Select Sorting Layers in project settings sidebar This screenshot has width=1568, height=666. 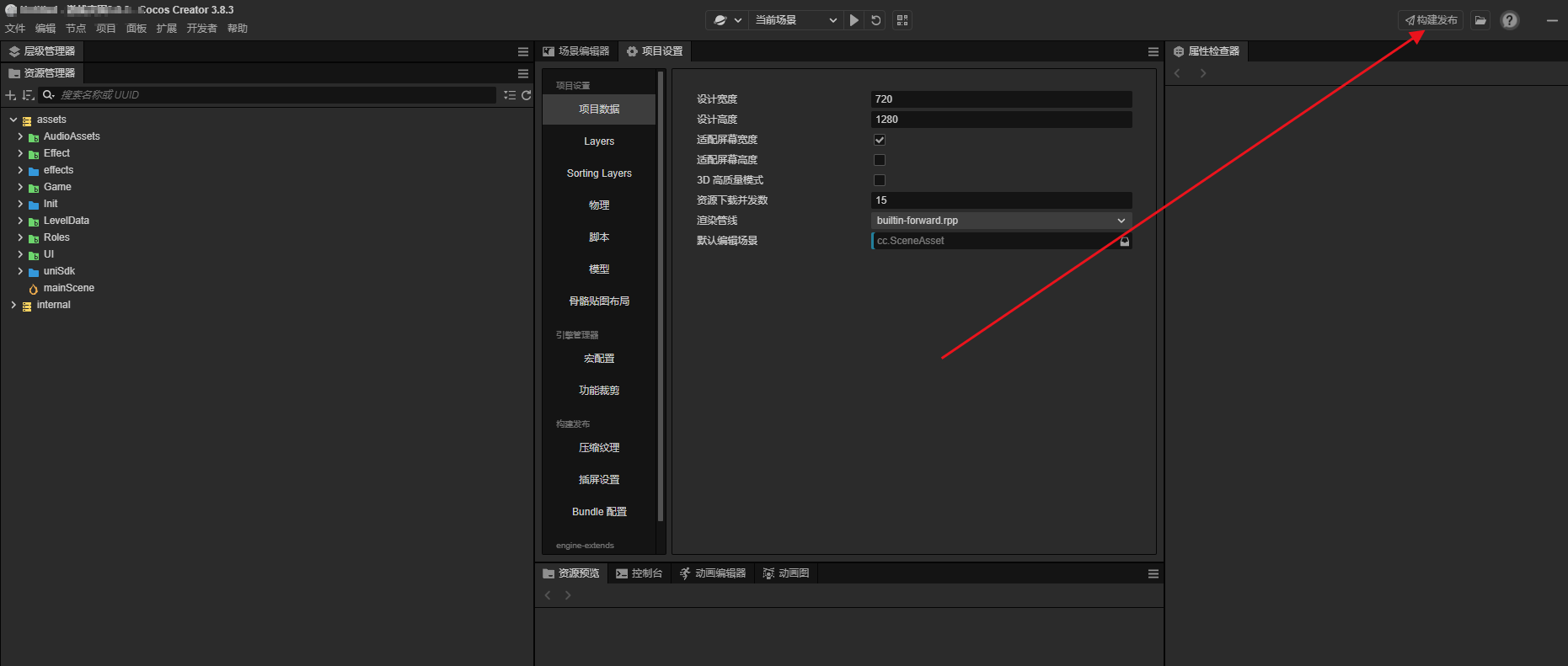coord(599,173)
